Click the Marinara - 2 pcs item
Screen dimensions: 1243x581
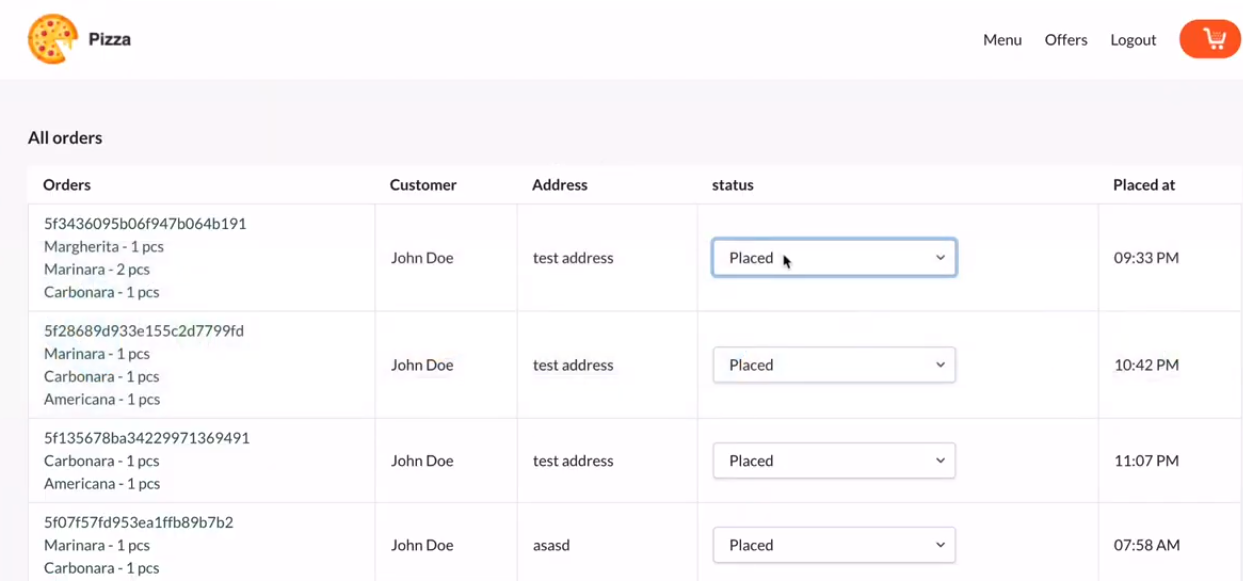pos(97,270)
